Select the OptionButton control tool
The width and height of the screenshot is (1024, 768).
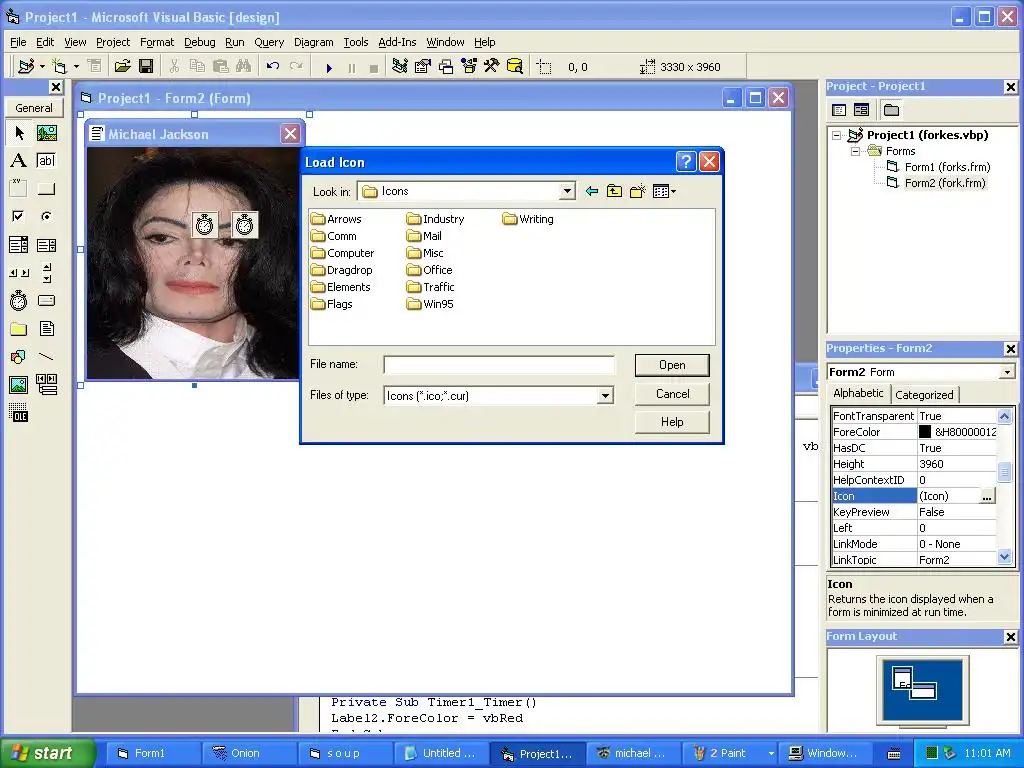46,216
